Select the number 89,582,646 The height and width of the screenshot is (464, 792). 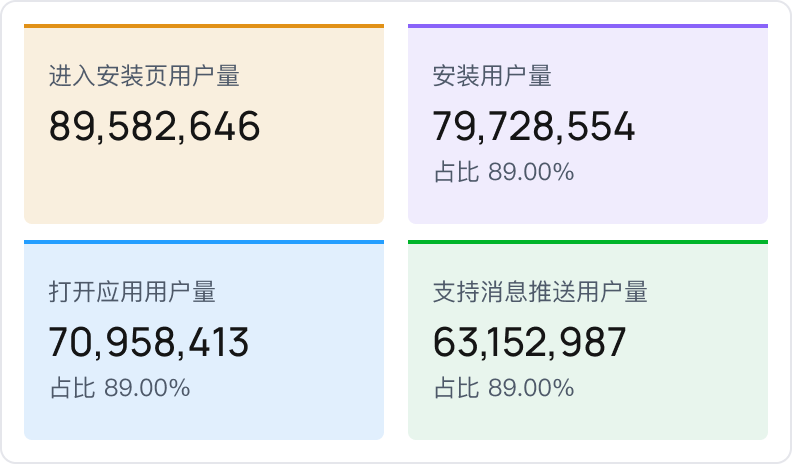[x=154, y=127]
